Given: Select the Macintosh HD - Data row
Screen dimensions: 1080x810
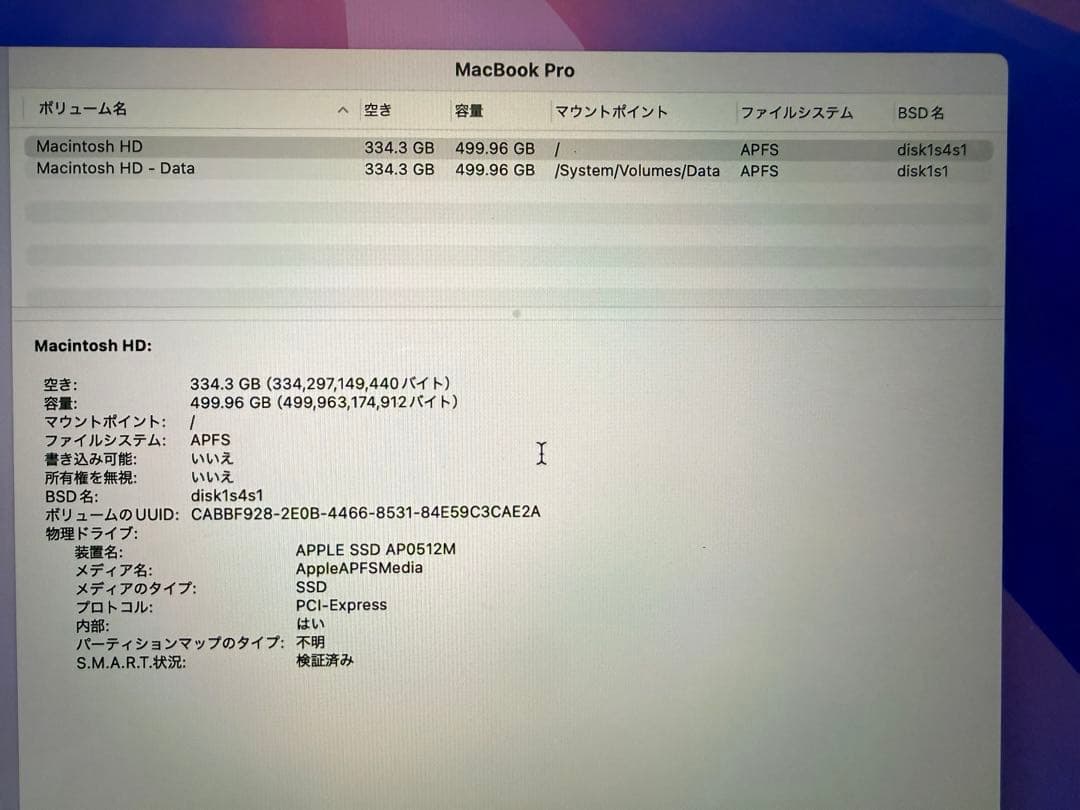Looking at the screenshot, I should tap(508, 169).
